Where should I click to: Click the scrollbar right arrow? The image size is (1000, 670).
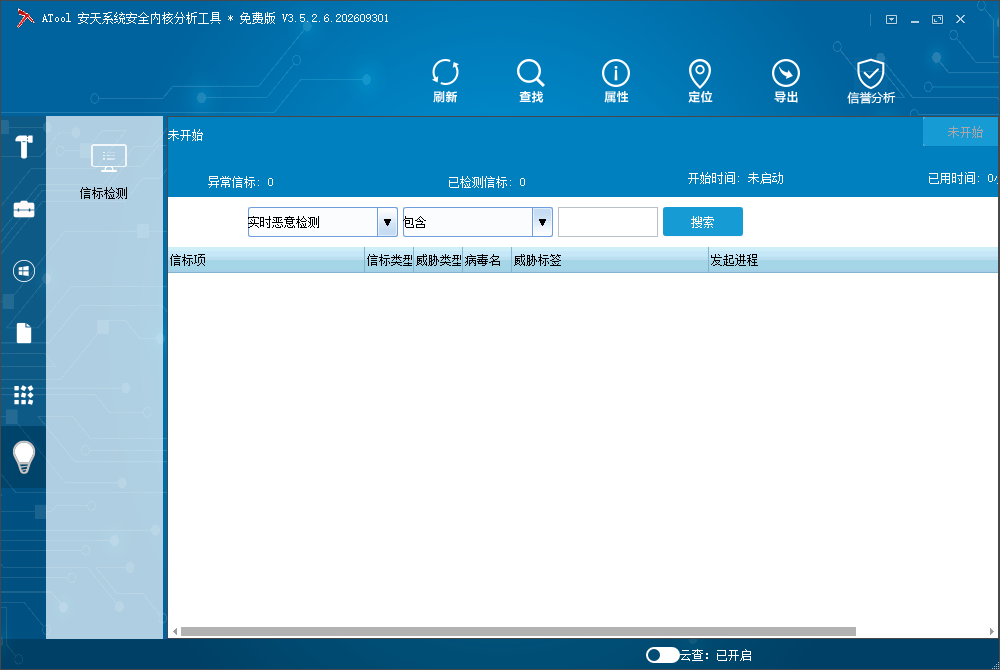point(992,632)
